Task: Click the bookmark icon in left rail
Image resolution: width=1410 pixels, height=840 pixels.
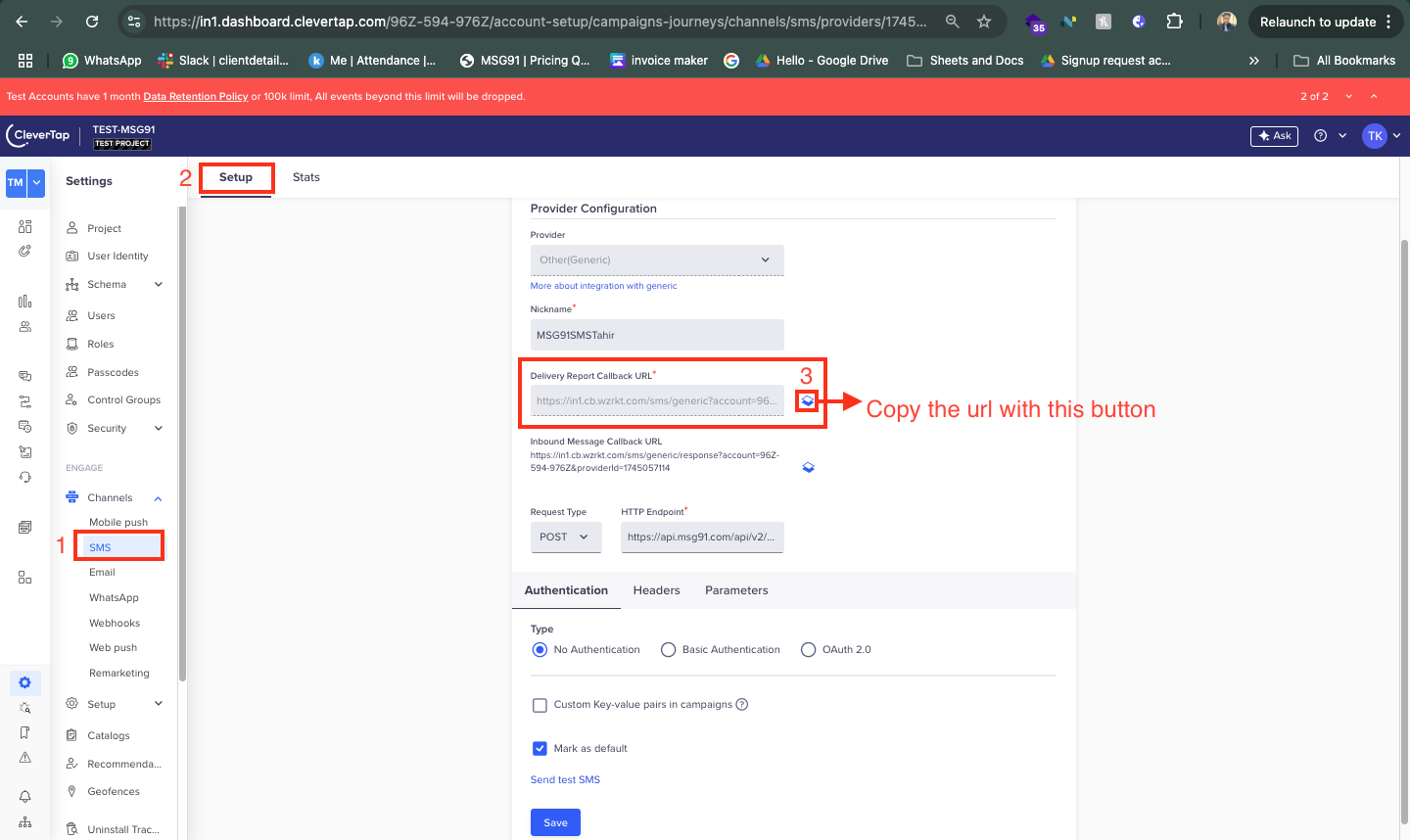Action: (25, 732)
